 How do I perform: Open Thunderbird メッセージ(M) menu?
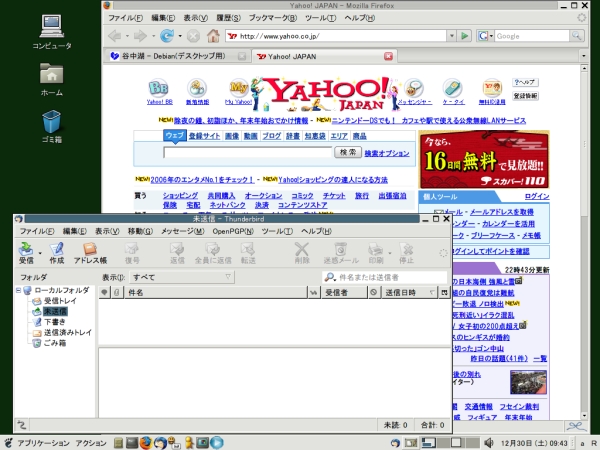pos(183,231)
